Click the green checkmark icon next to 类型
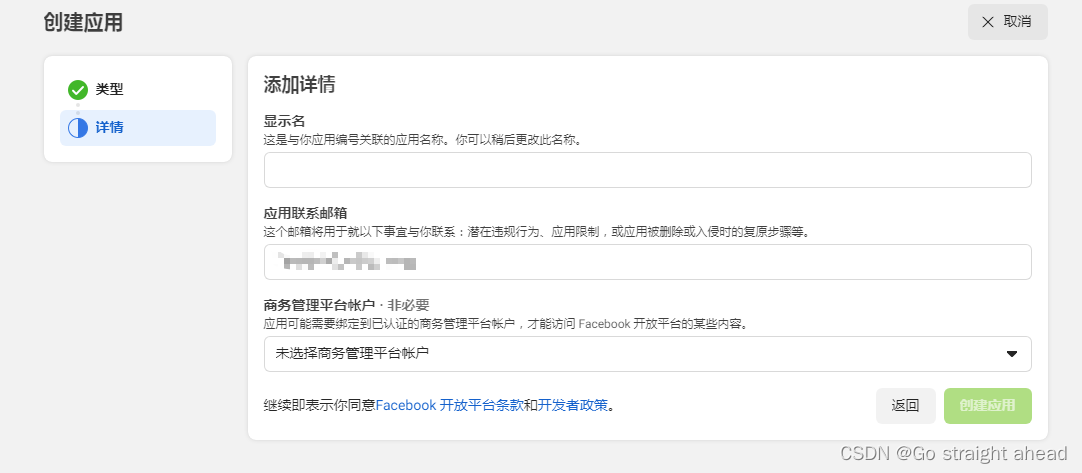This screenshot has height=473, width=1082. 77,90
